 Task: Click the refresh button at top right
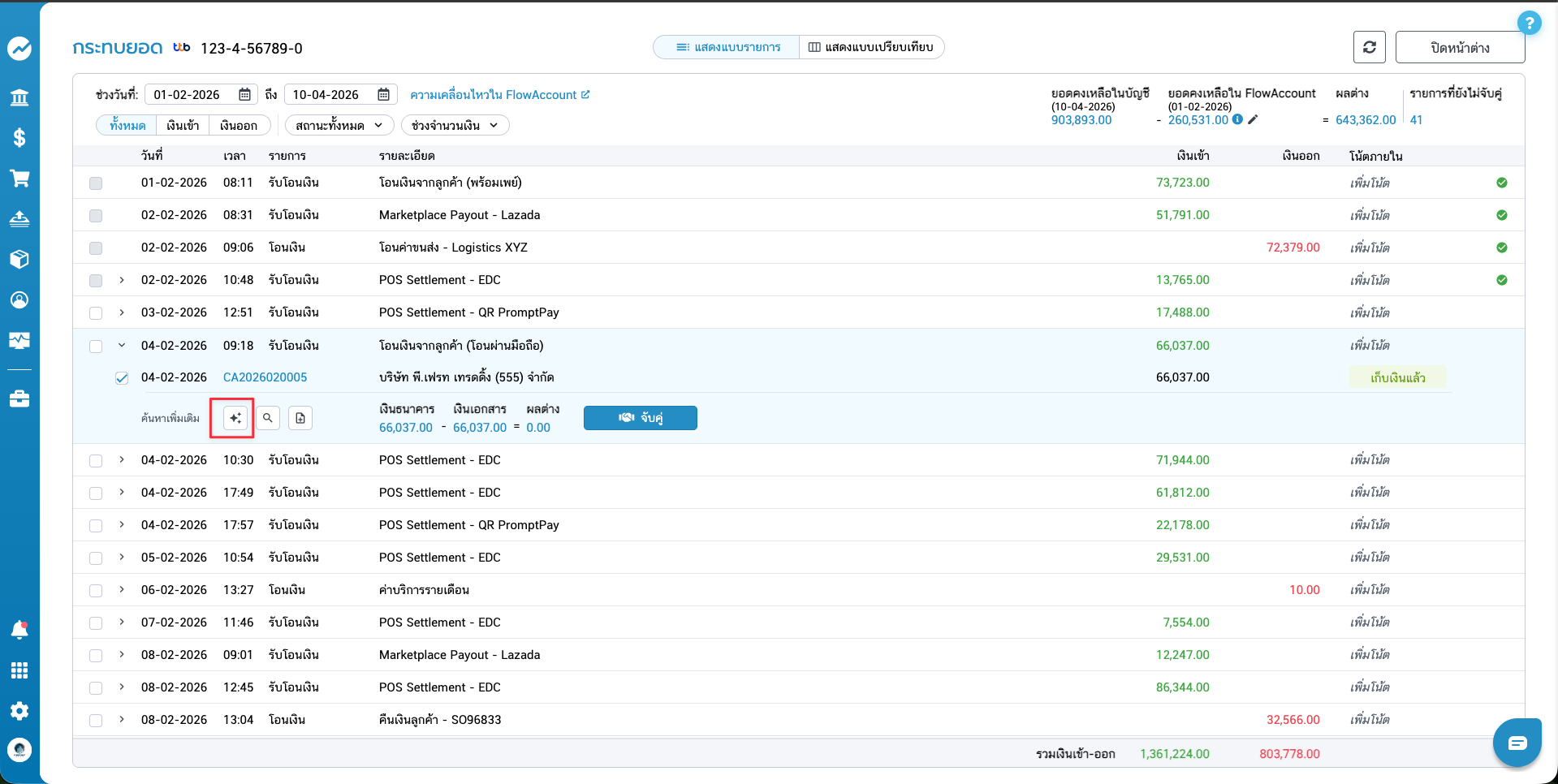tap(1369, 47)
